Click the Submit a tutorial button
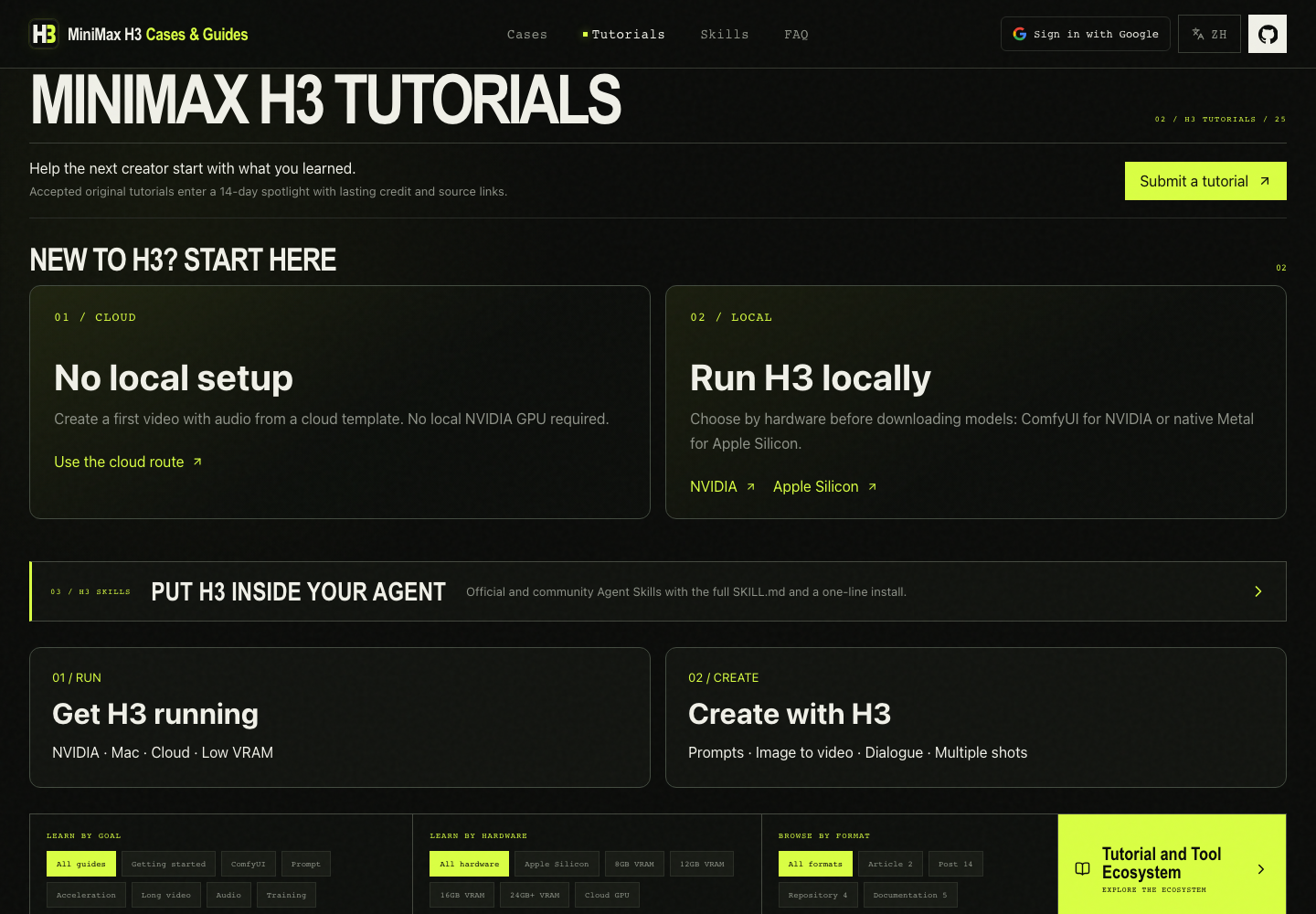 [1205, 181]
